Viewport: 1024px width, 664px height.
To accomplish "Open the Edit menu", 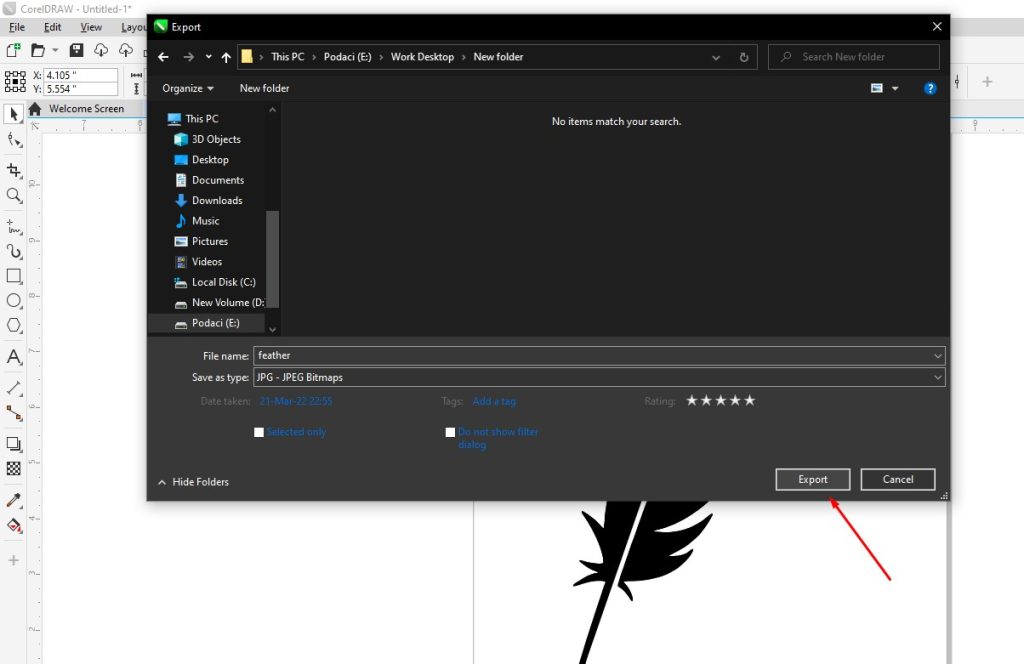I will pos(52,27).
